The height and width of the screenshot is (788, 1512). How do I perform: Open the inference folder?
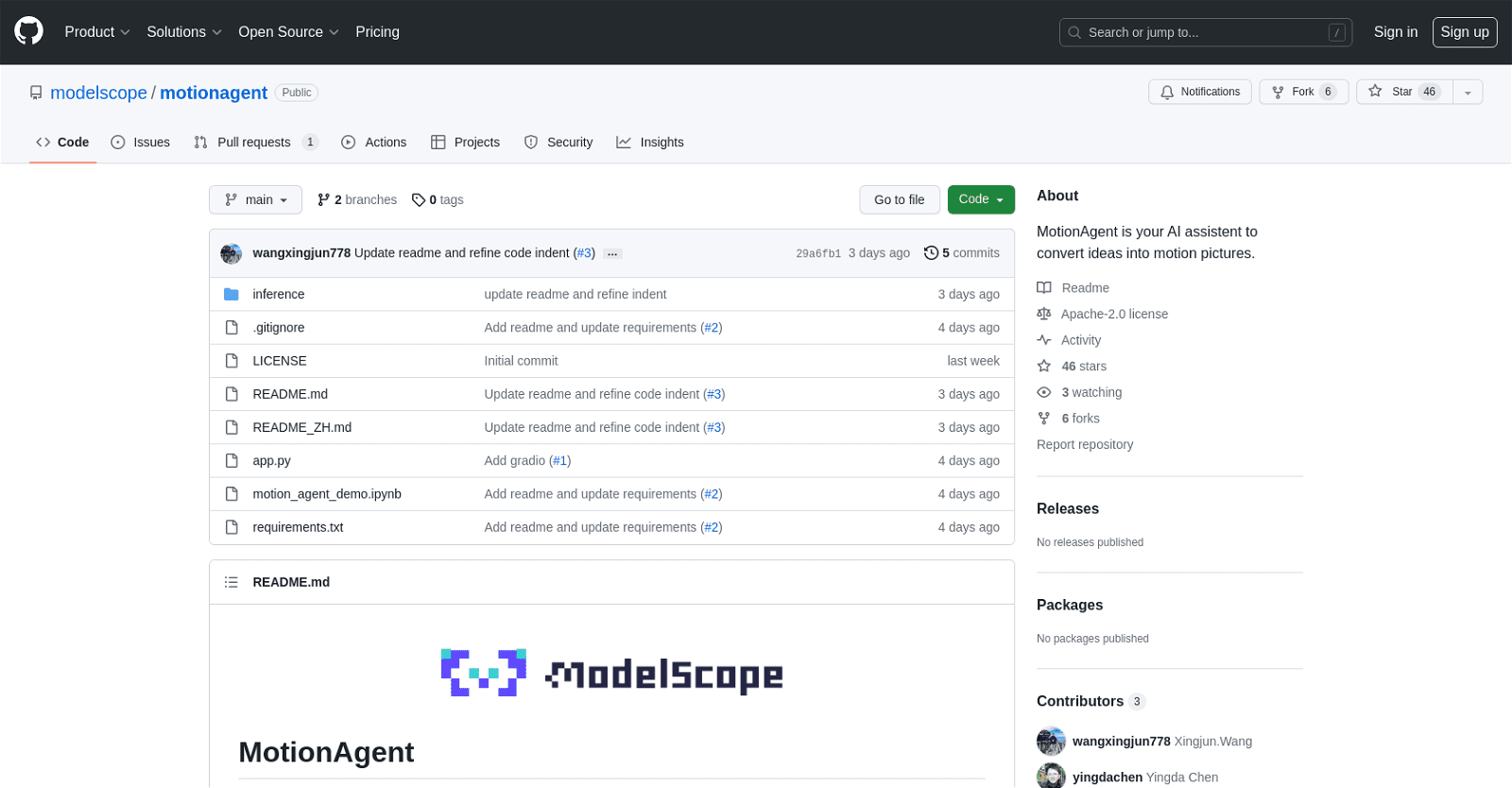coord(278,295)
